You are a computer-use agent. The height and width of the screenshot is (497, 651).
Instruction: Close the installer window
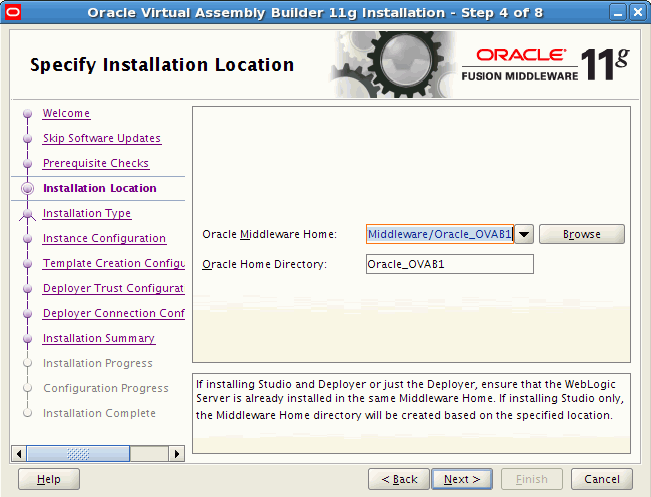click(x=637, y=12)
